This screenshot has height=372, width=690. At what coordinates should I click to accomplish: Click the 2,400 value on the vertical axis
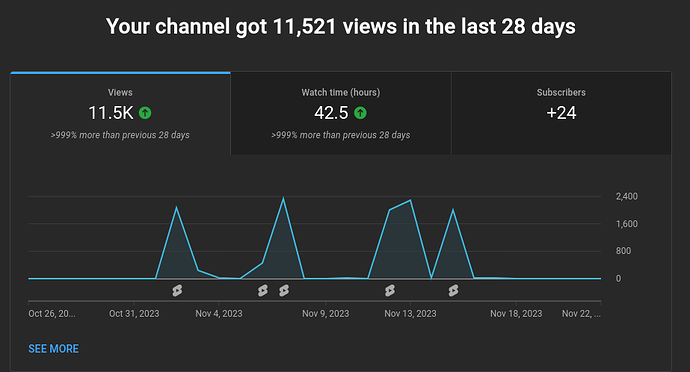coord(627,196)
